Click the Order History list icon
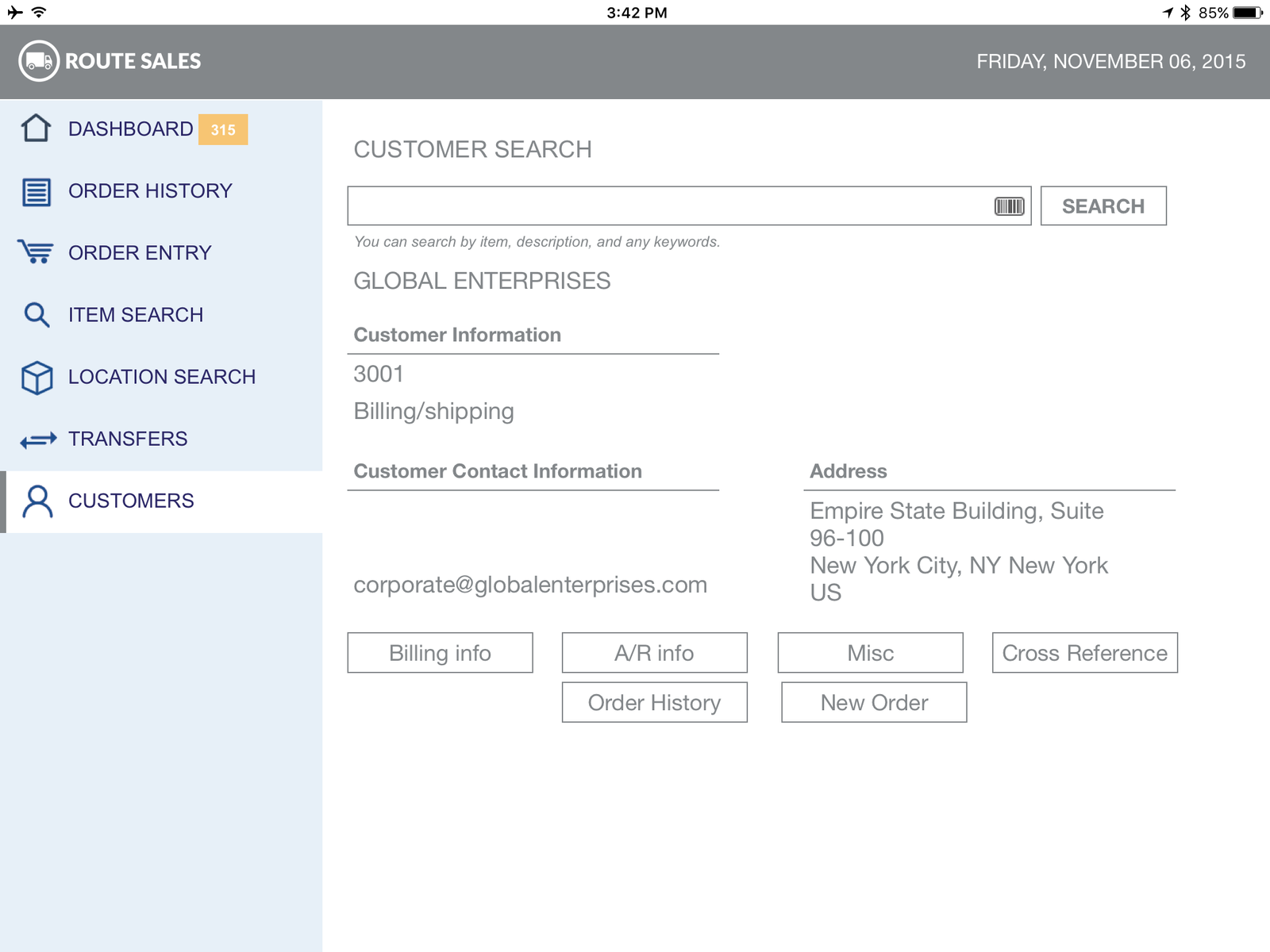The height and width of the screenshot is (952, 1270). 37,191
